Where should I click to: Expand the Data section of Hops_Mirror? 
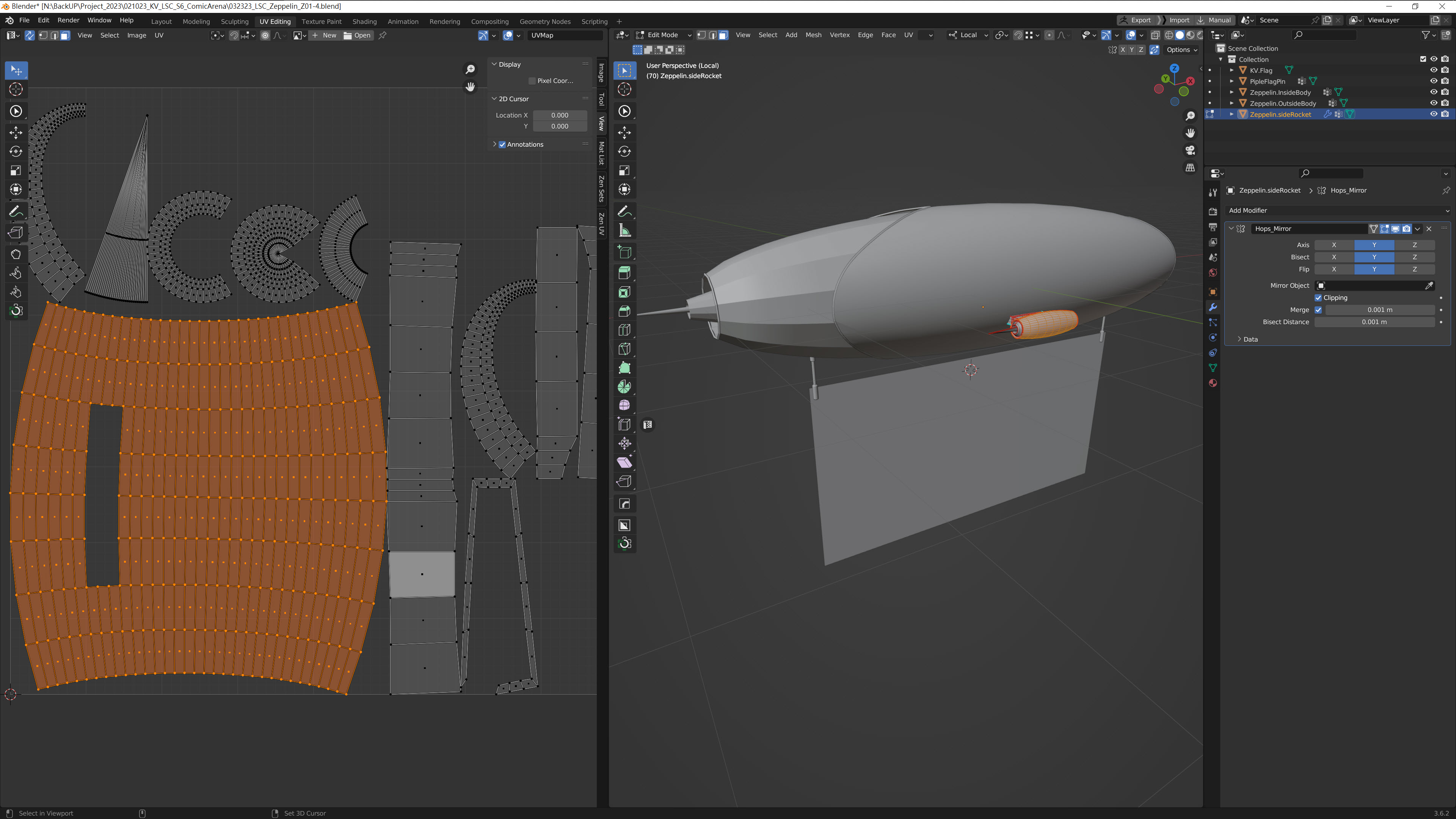[1239, 339]
